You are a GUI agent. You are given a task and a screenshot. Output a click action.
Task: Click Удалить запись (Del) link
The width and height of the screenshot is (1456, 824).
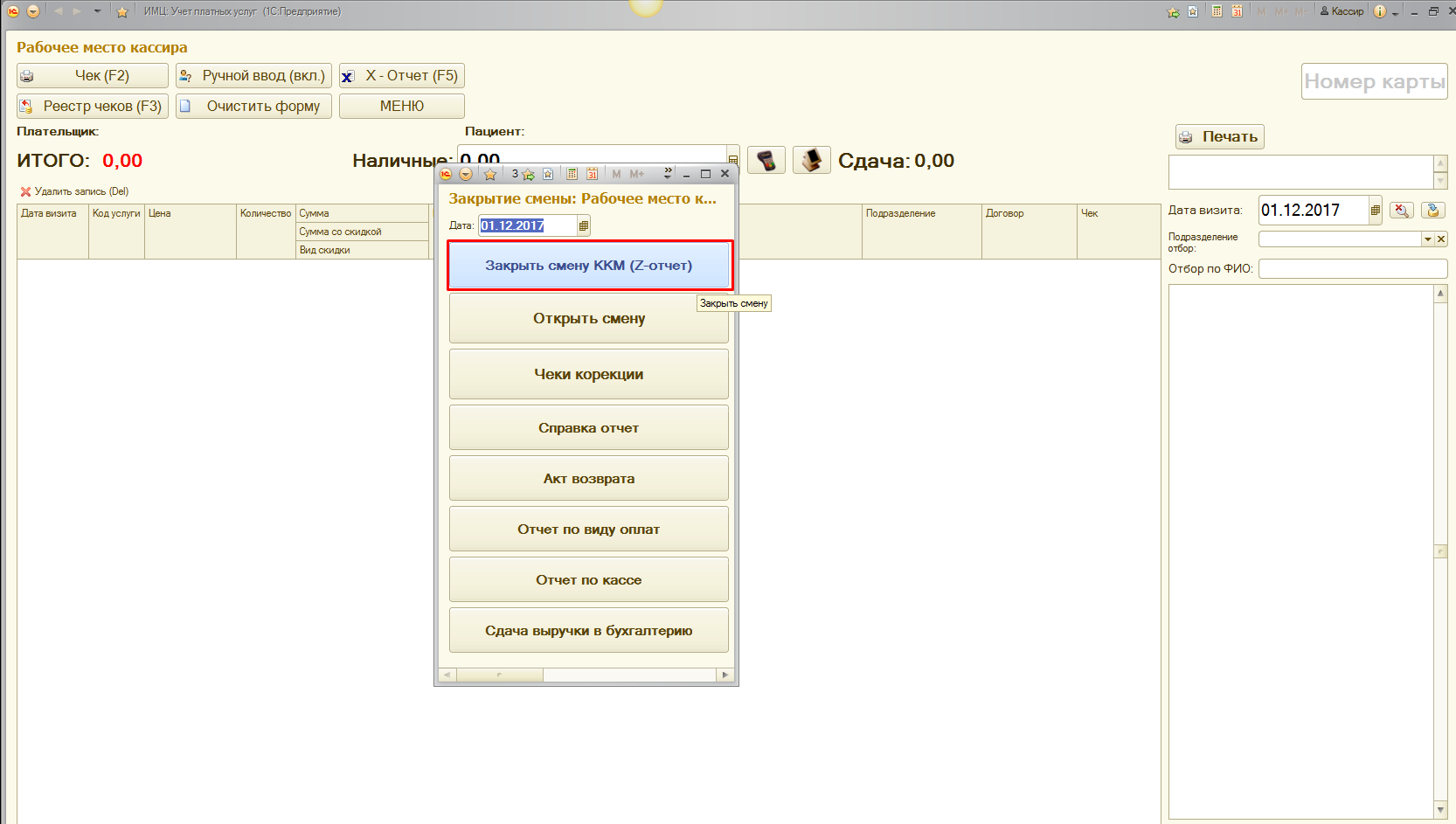point(75,191)
